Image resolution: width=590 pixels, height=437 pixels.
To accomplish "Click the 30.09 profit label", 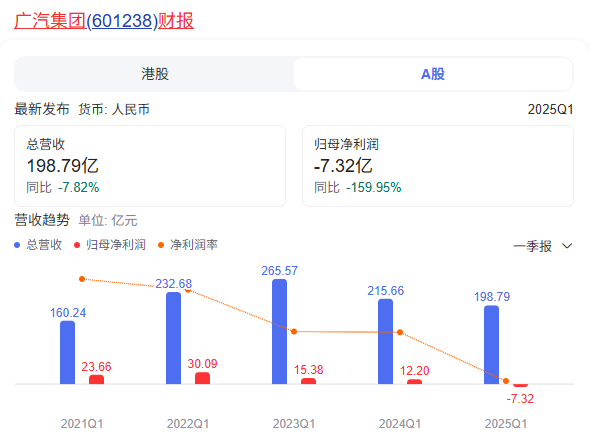I will (x=202, y=364).
